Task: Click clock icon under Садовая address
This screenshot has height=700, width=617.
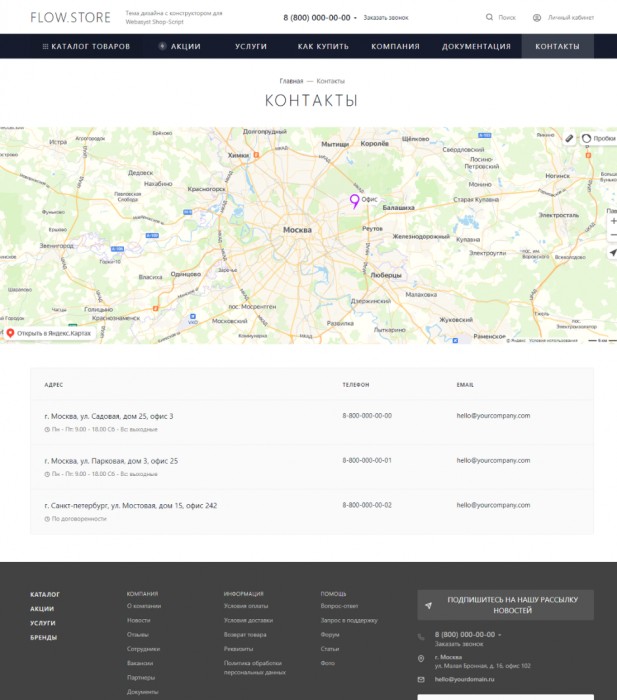Action: coord(47,429)
